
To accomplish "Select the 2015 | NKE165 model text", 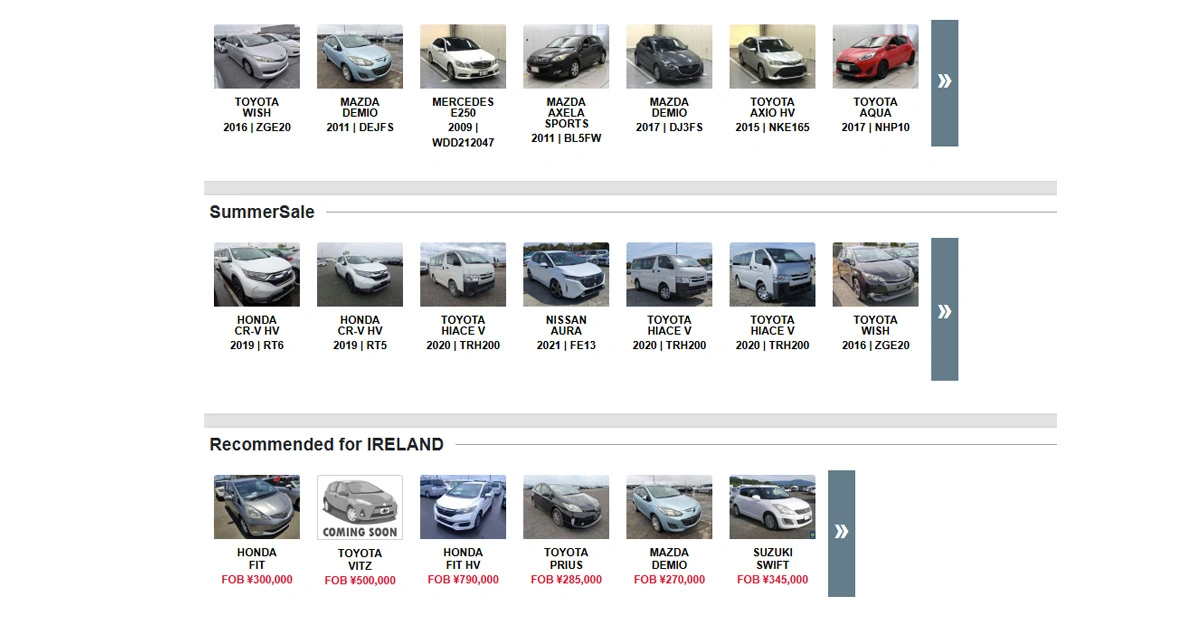I will [x=772, y=128].
